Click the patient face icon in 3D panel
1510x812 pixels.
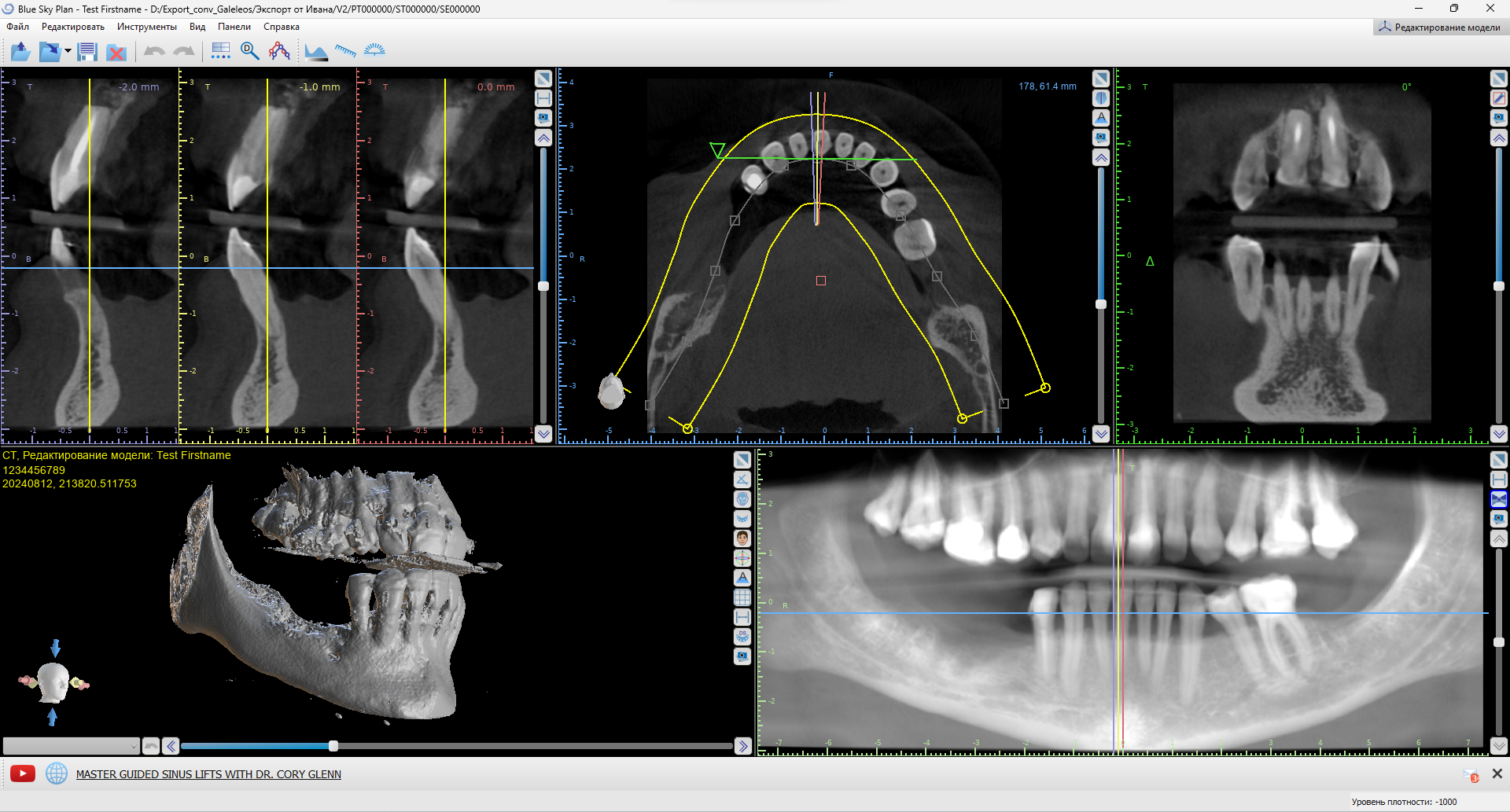742,538
